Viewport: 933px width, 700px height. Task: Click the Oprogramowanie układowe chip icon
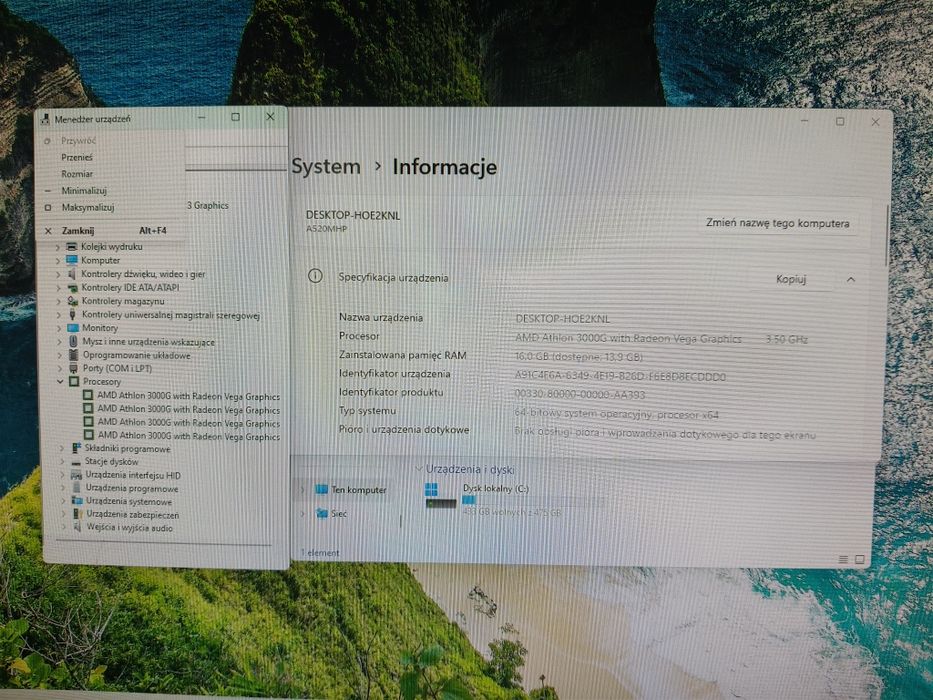(x=73, y=355)
